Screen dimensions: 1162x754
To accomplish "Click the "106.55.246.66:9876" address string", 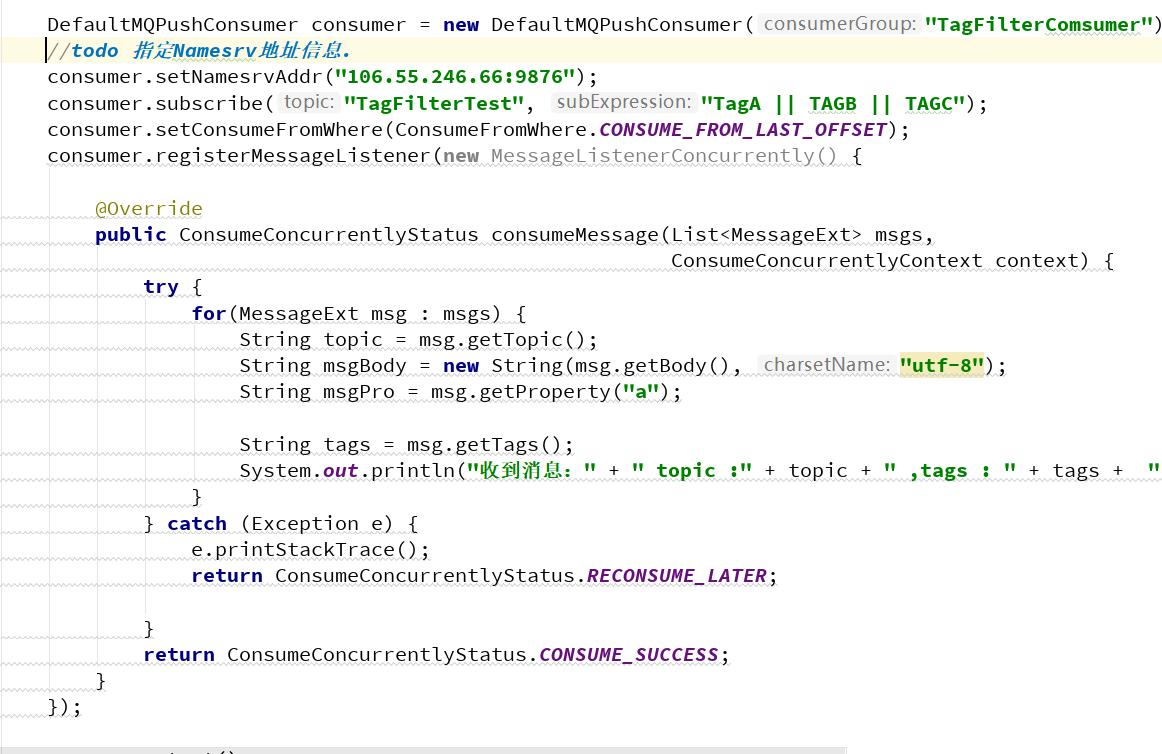I will (460, 77).
